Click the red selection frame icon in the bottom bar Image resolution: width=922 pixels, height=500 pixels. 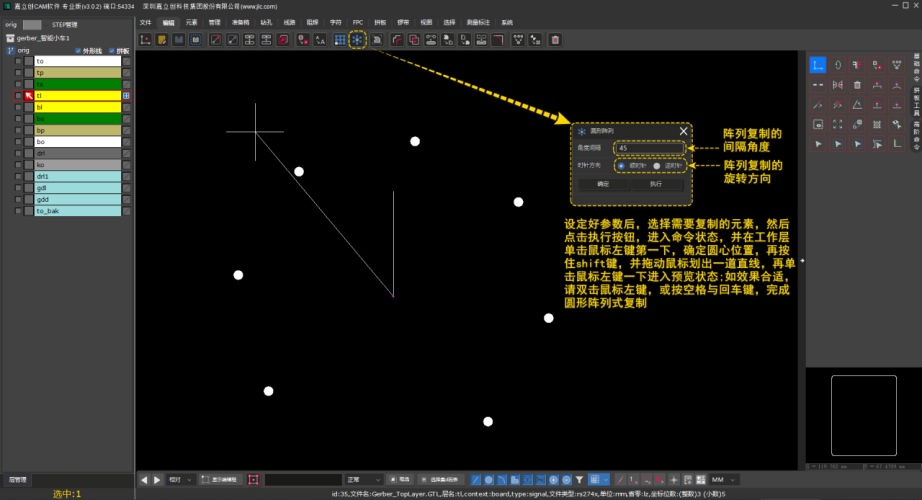click(x=253, y=480)
